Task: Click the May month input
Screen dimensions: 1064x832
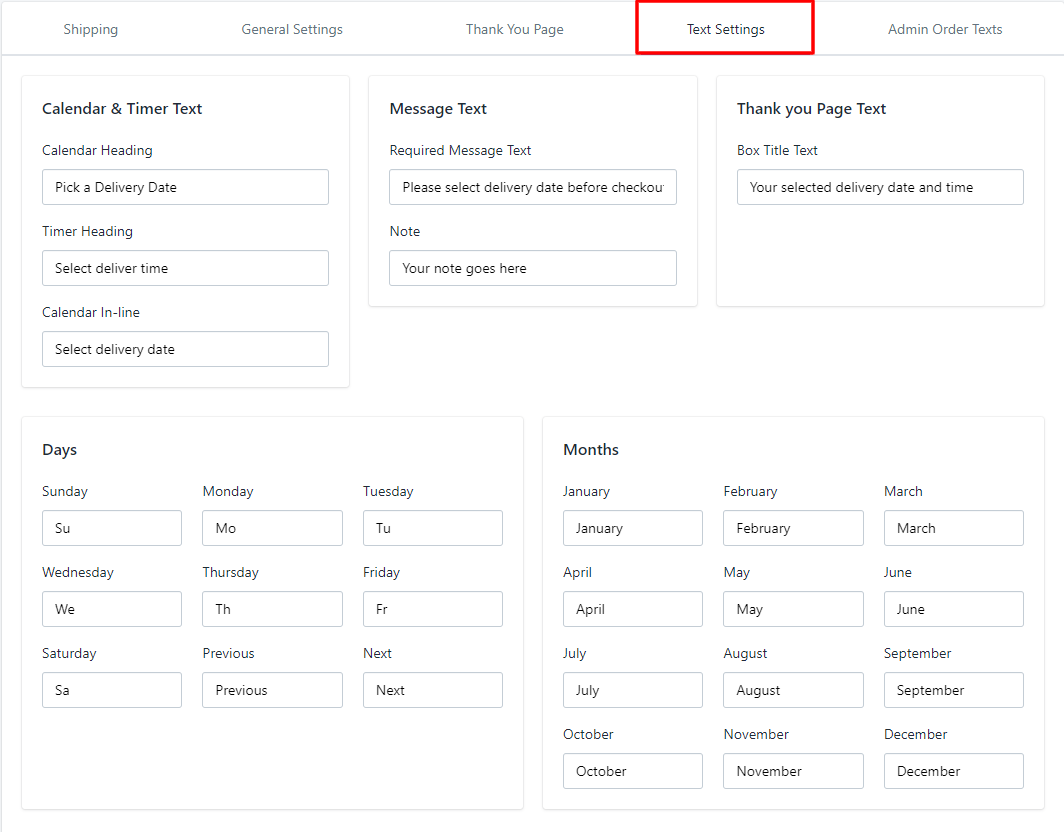Action: [x=793, y=609]
